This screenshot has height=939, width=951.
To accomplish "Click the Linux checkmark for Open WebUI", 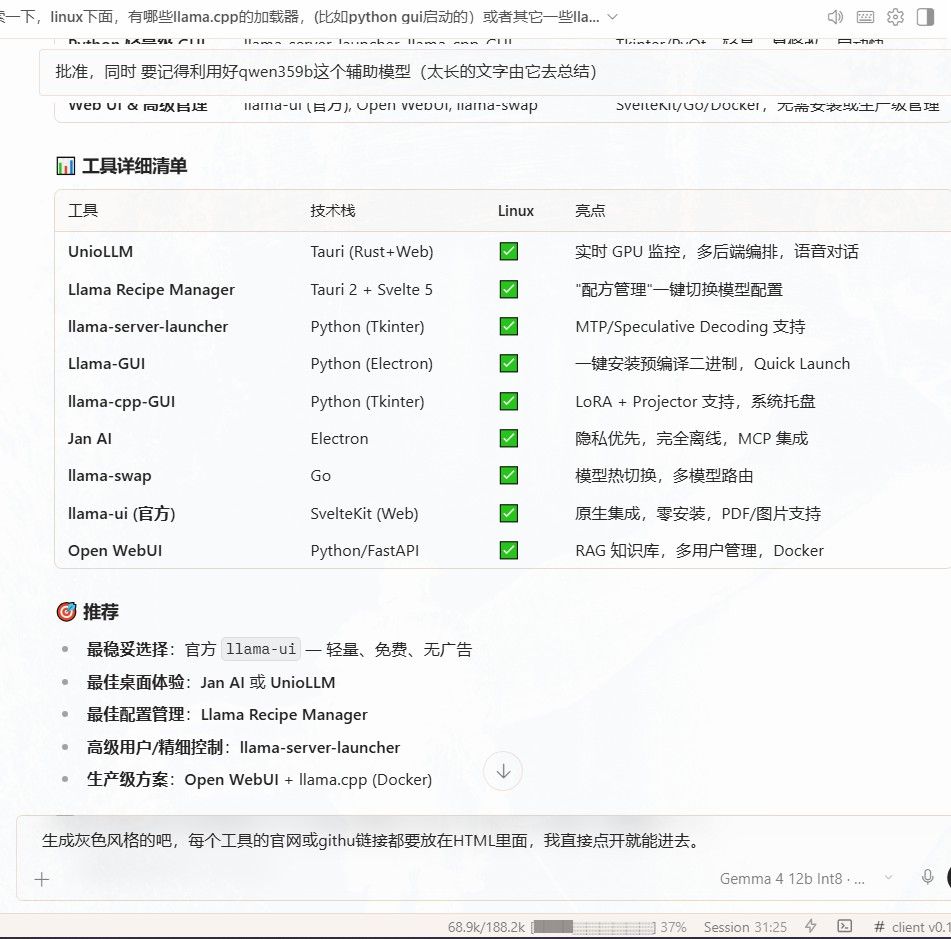I will point(509,550).
